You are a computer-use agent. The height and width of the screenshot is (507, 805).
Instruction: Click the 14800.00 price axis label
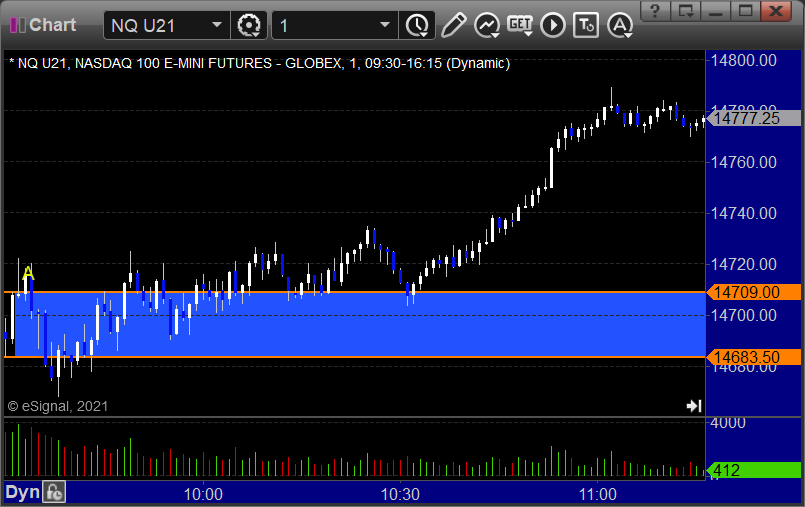click(743, 61)
